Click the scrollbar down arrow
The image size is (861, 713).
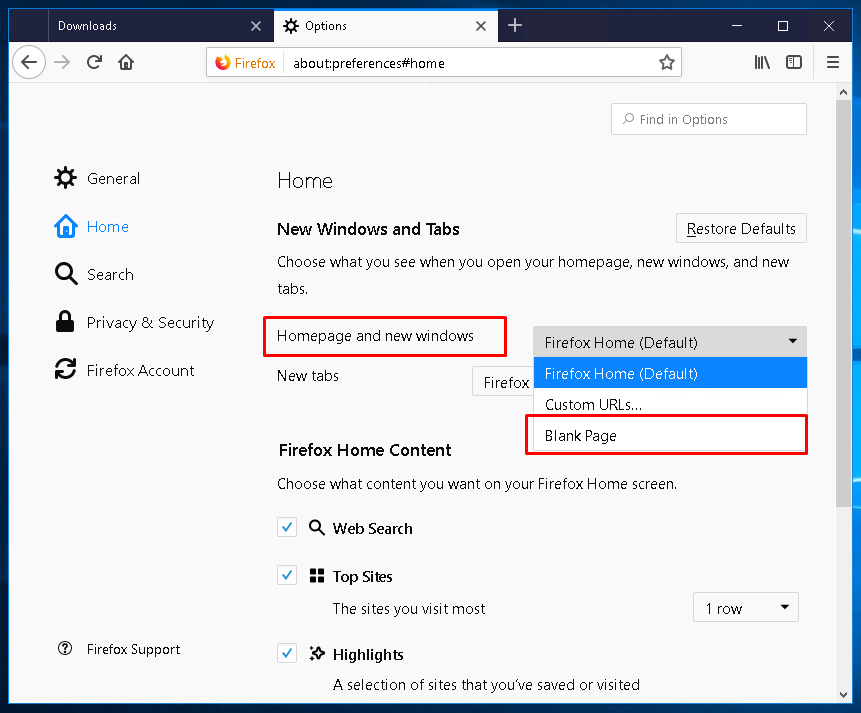click(843, 695)
